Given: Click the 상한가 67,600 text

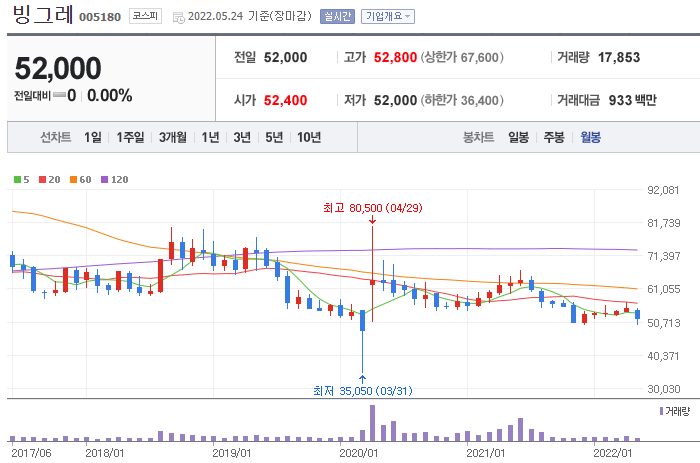Looking at the screenshot, I should pyautogui.click(x=462, y=57).
